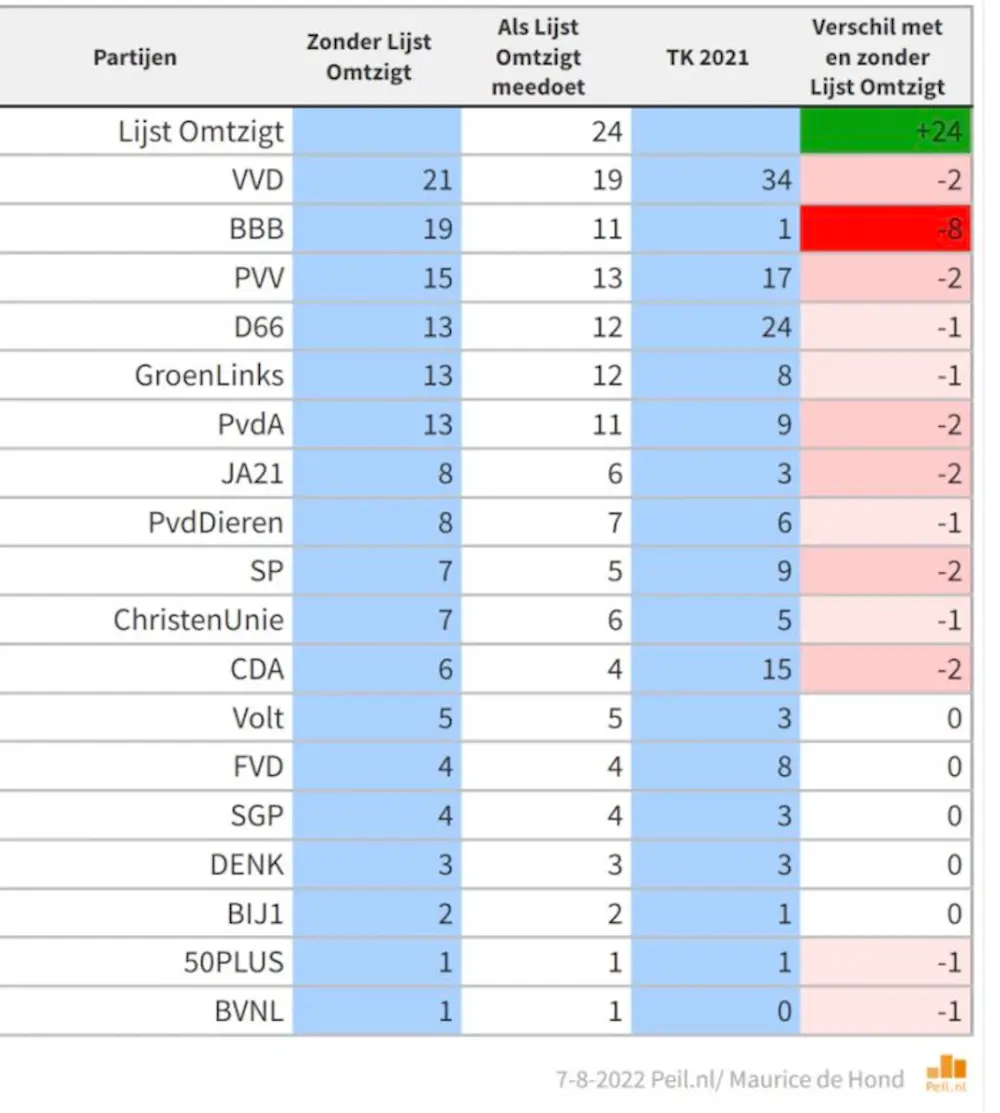This screenshot has width=1000, height=1113.
Task: Select the 24 seats Lijst Omtzigt cell
Action: pos(607,132)
